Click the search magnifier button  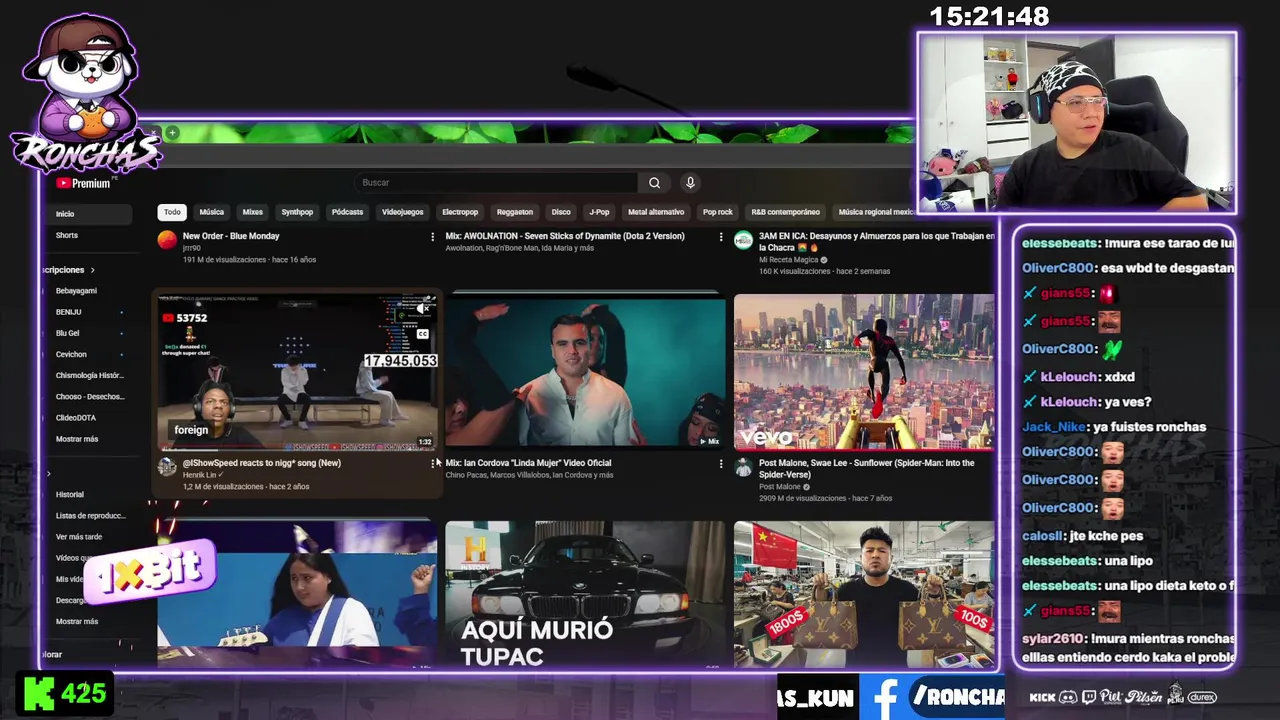(654, 183)
